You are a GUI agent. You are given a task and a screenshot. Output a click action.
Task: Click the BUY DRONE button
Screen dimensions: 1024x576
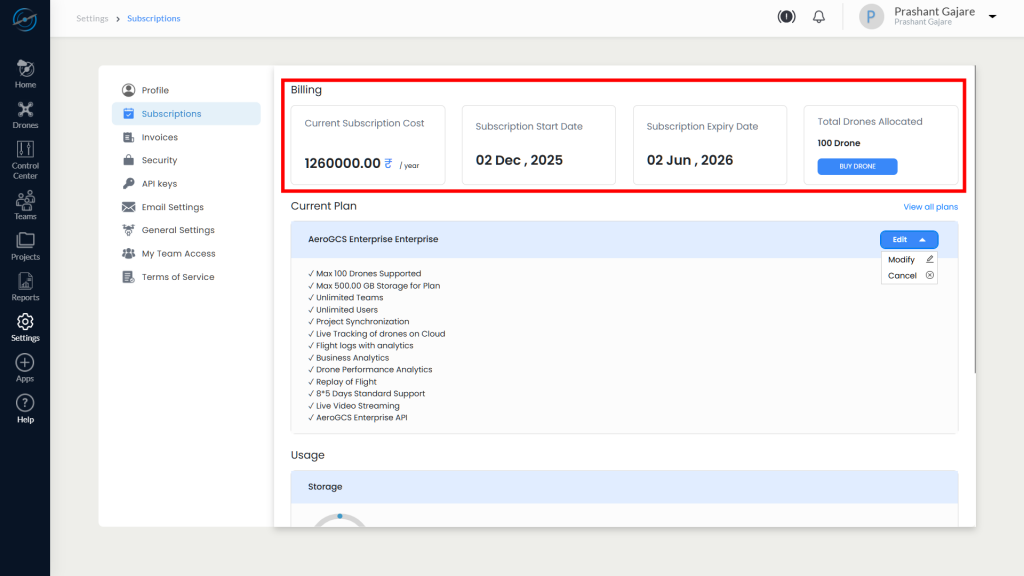coord(857,166)
